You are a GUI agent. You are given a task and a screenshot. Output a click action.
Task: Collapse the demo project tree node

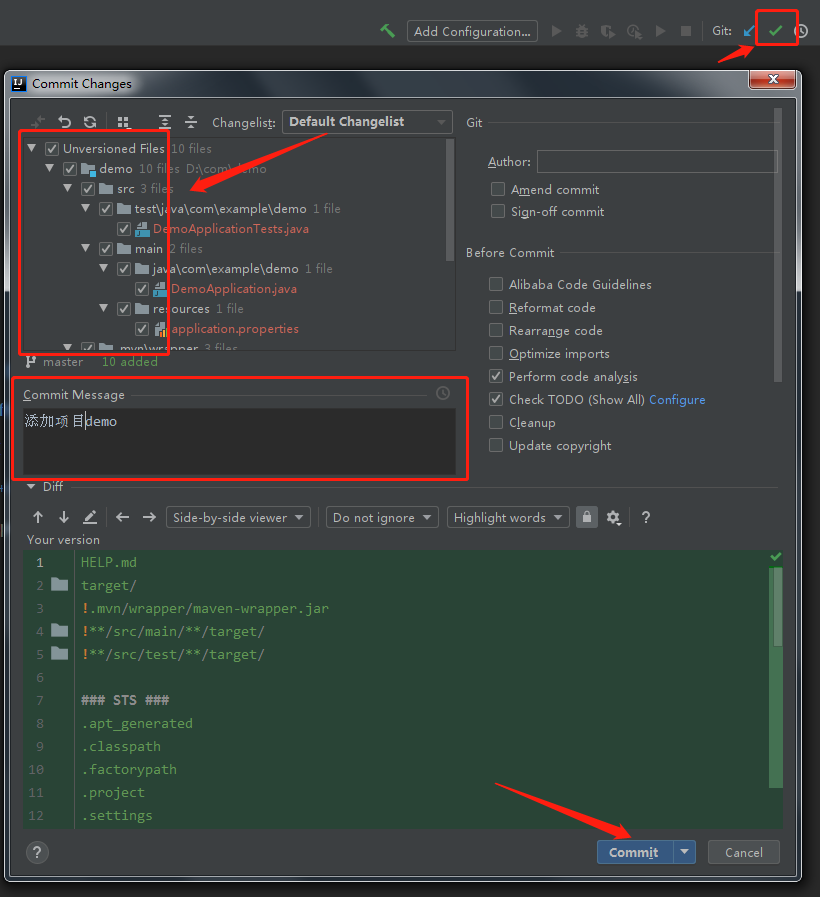click(50, 168)
